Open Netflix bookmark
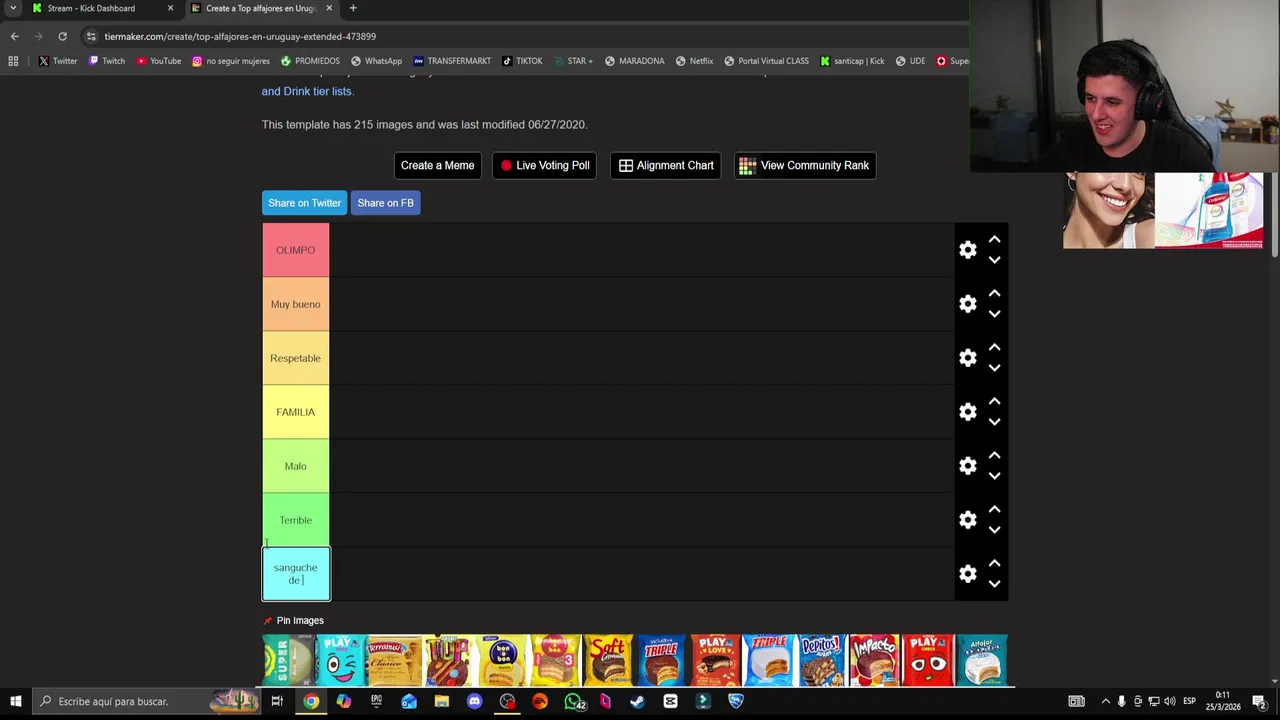This screenshot has width=1280, height=720. [x=694, y=61]
